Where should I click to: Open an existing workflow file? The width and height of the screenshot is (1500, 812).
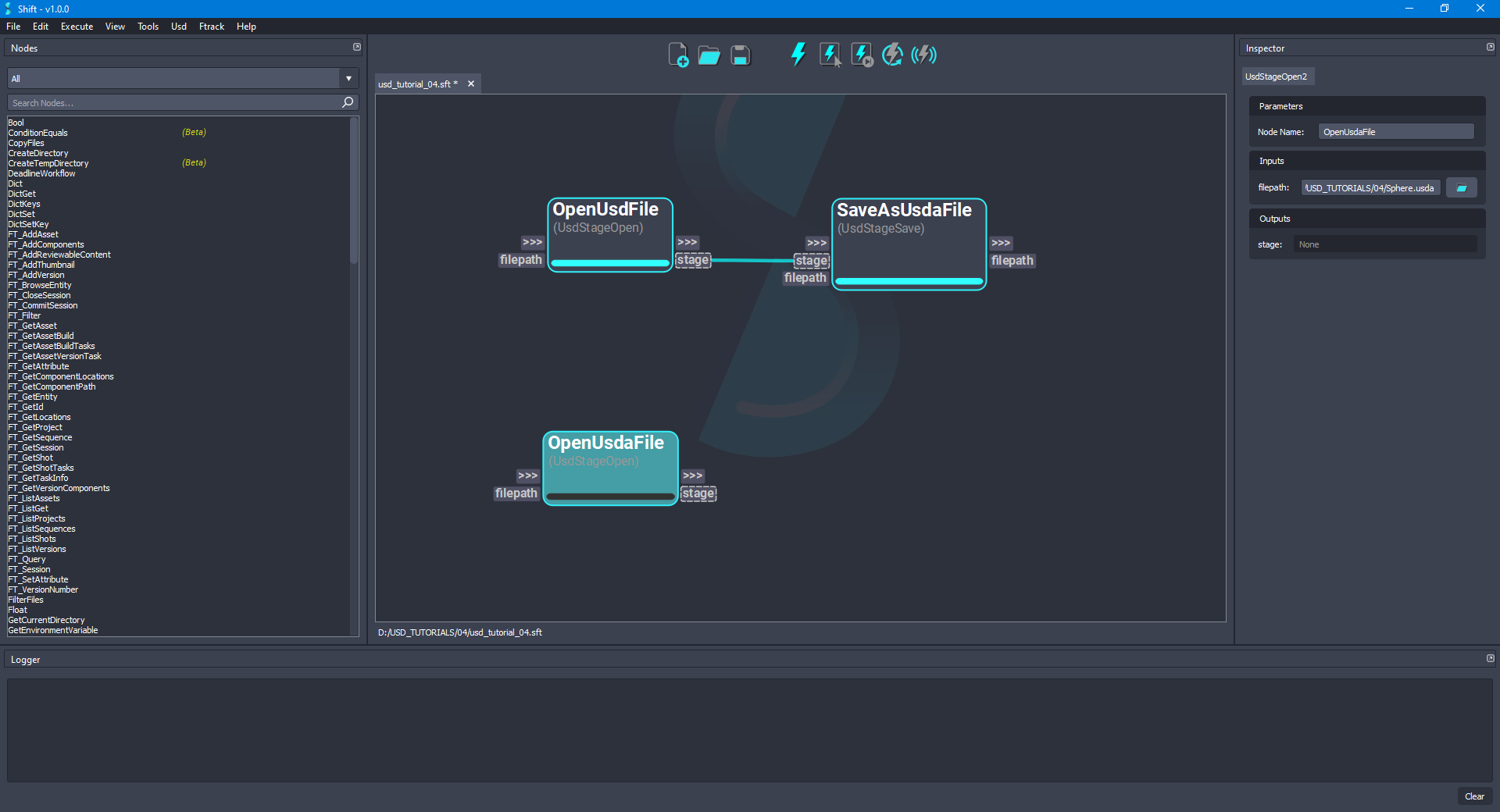coord(709,55)
